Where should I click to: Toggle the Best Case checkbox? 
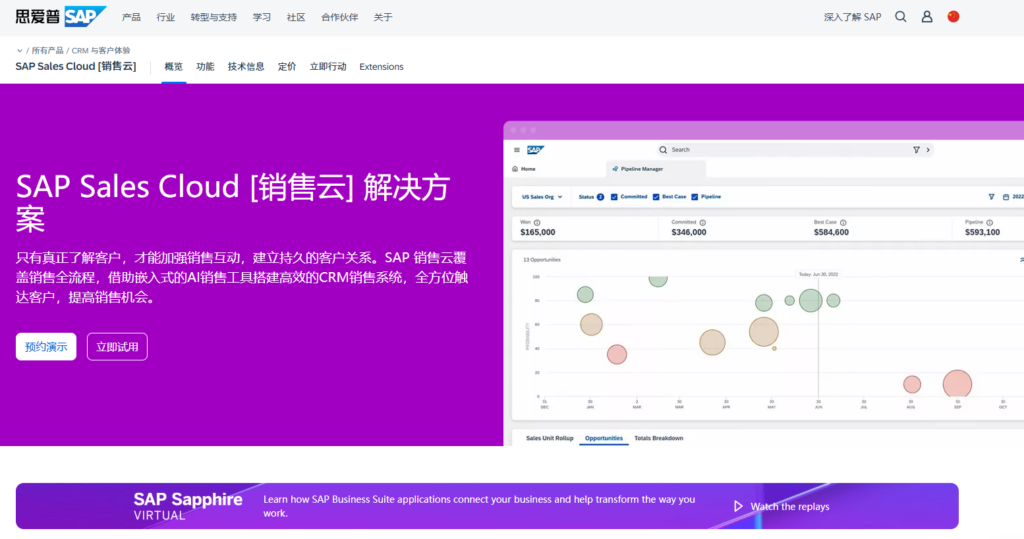pos(656,197)
